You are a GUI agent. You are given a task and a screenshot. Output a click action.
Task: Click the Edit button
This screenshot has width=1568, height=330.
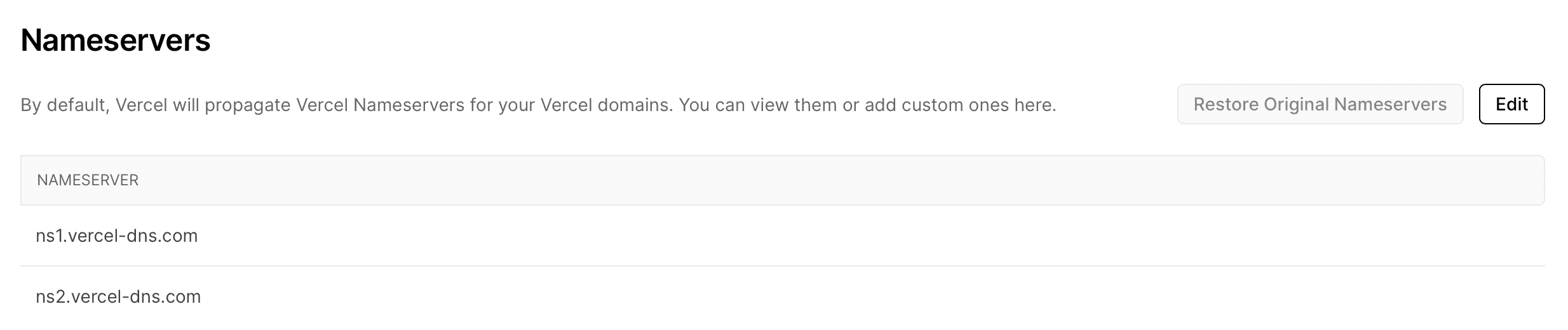pyautogui.click(x=1511, y=104)
